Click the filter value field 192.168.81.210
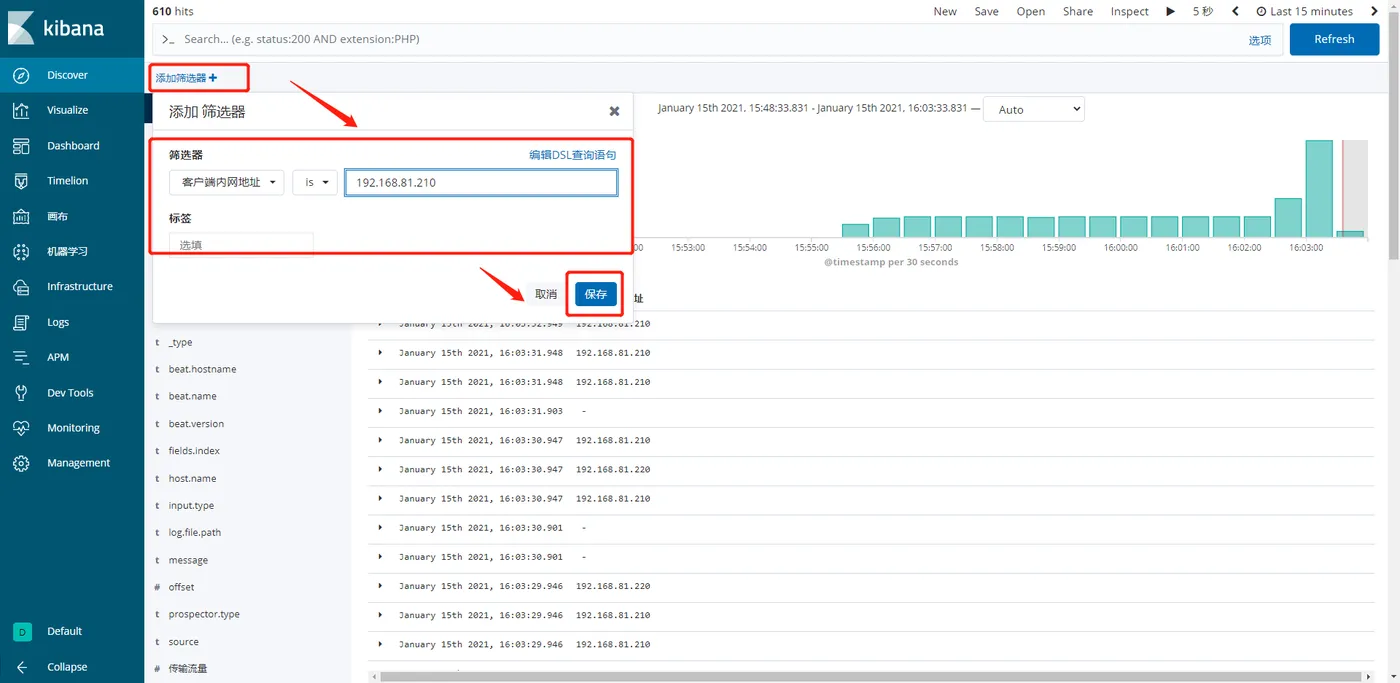 click(x=481, y=183)
